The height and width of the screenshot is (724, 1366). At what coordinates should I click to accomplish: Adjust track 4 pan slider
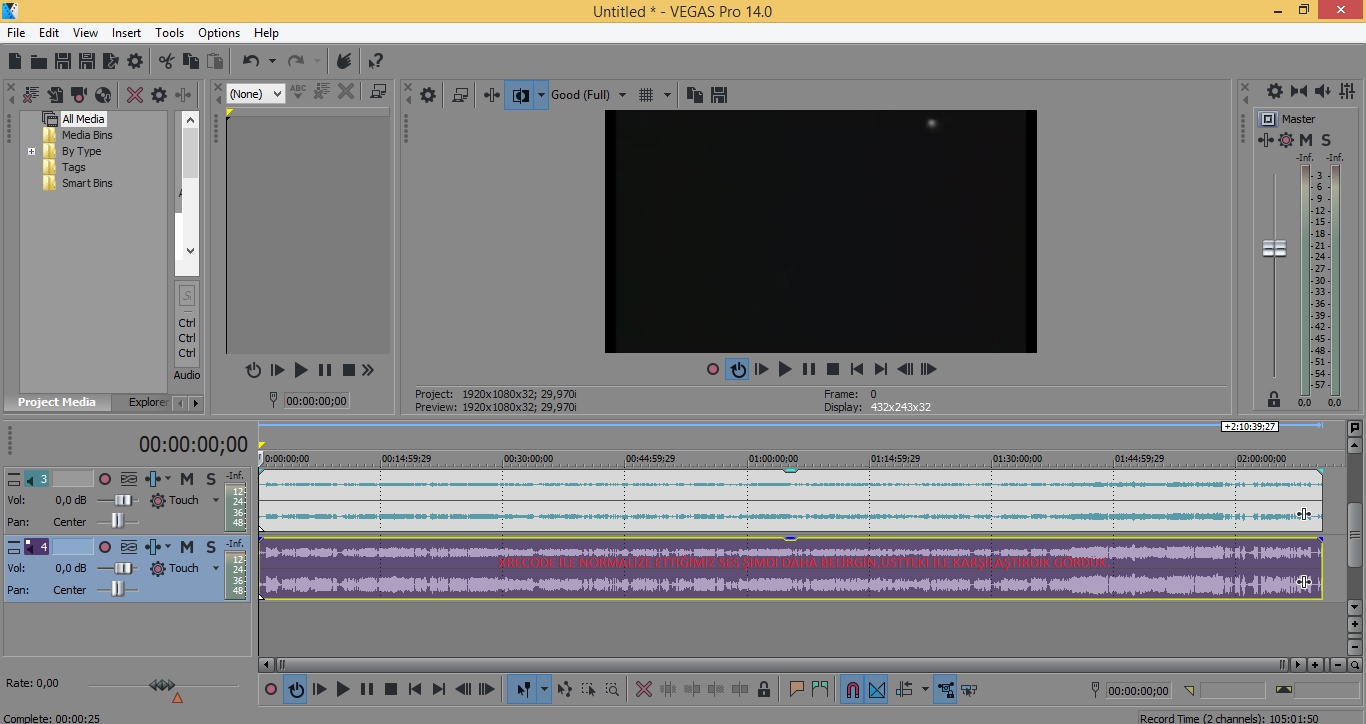[118, 590]
